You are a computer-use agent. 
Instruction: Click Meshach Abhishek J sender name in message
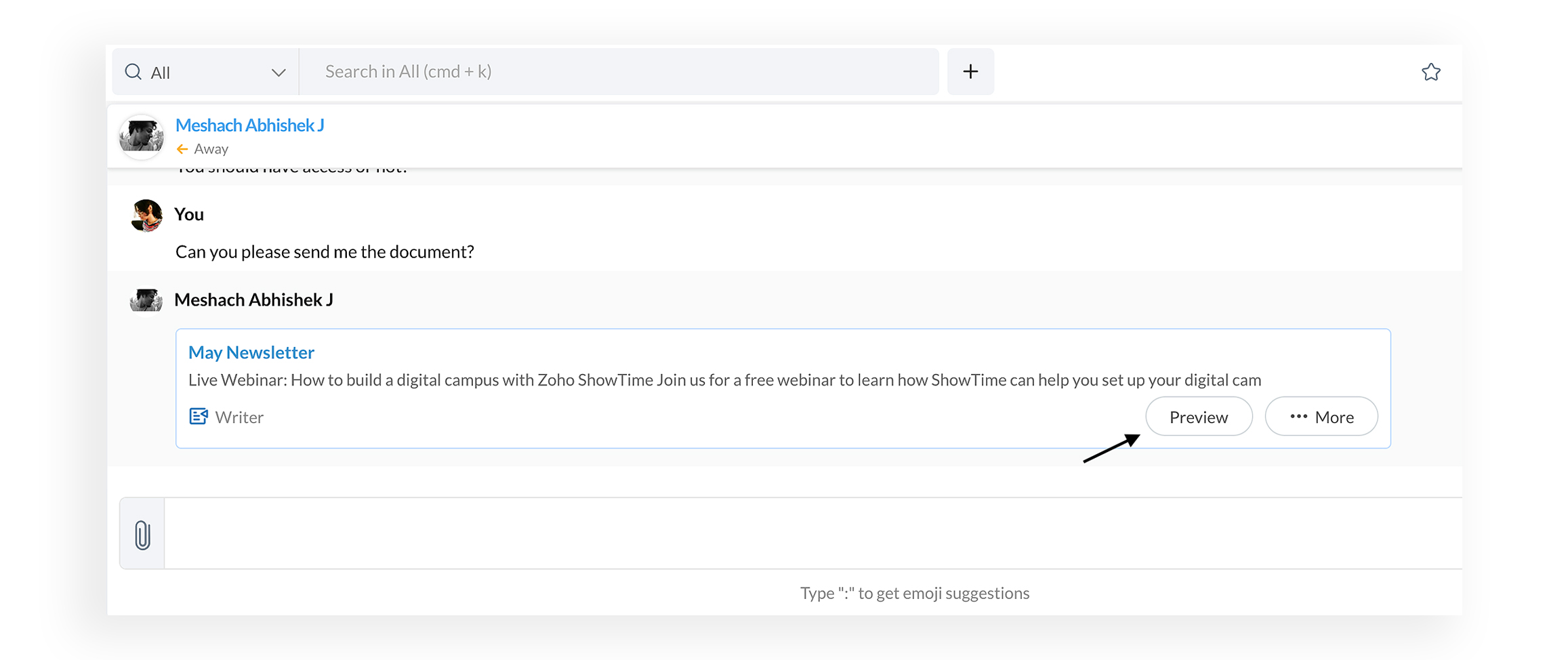point(253,300)
